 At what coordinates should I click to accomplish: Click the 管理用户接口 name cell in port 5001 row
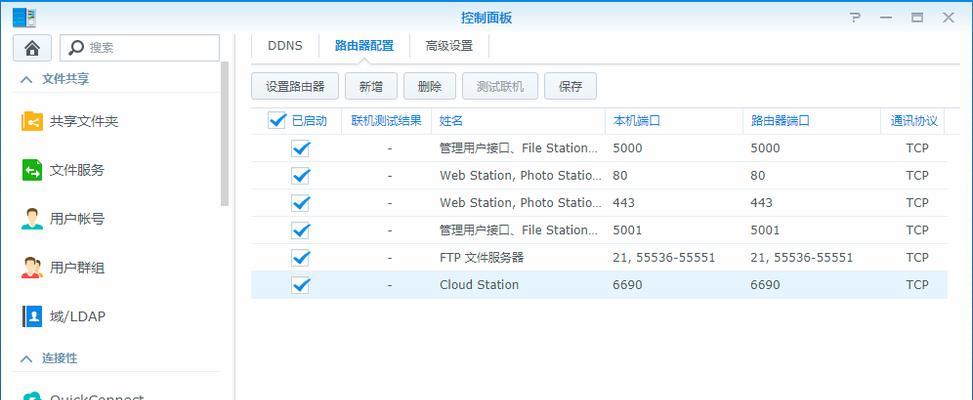click(x=518, y=230)
